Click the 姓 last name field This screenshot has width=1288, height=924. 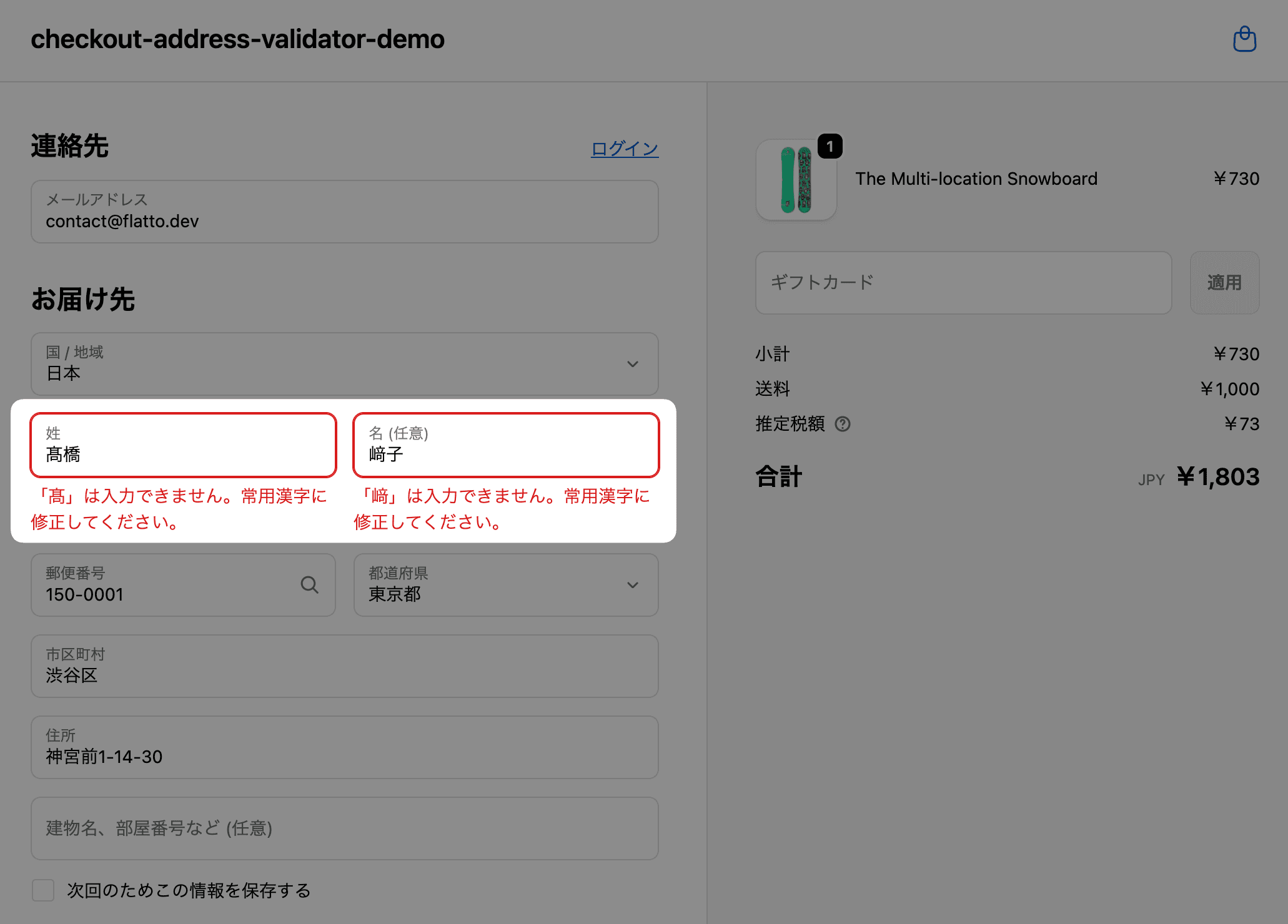point(183,445)
